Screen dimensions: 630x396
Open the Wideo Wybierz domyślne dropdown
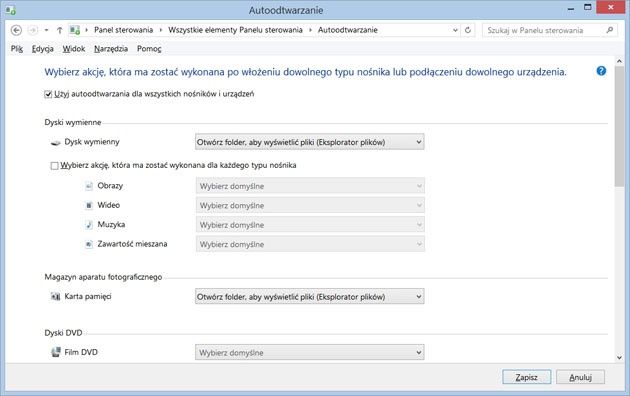pyautogui.click(x=310, y=205)
